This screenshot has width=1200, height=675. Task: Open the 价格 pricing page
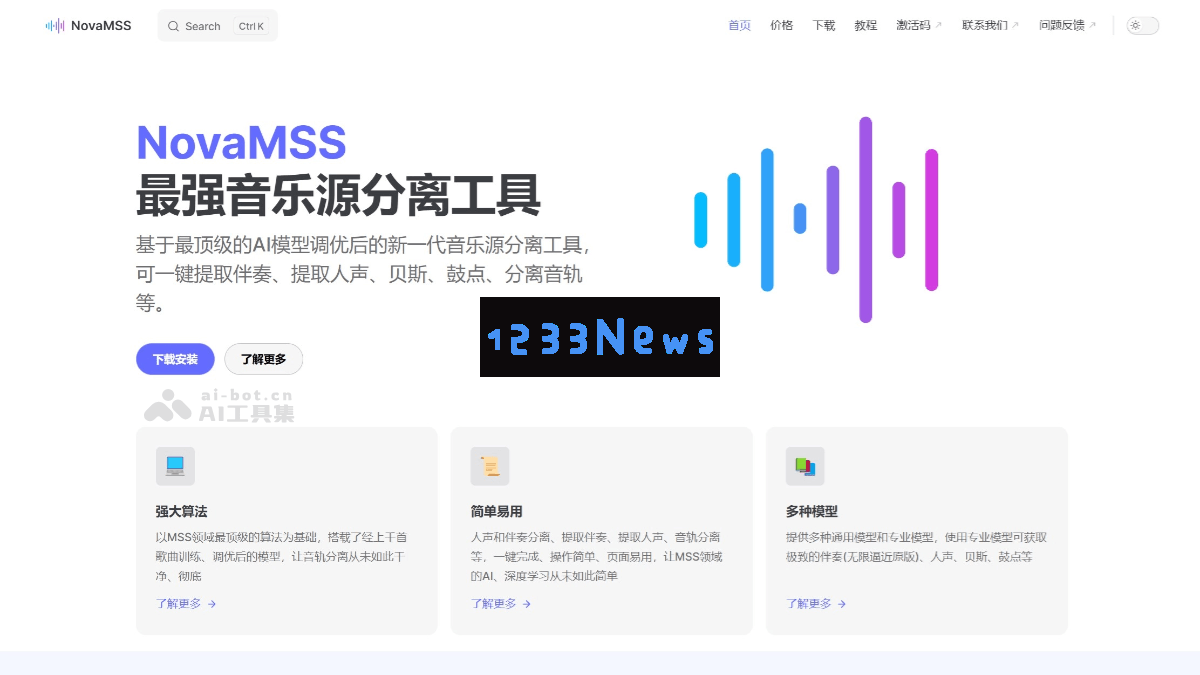[782, 26]
